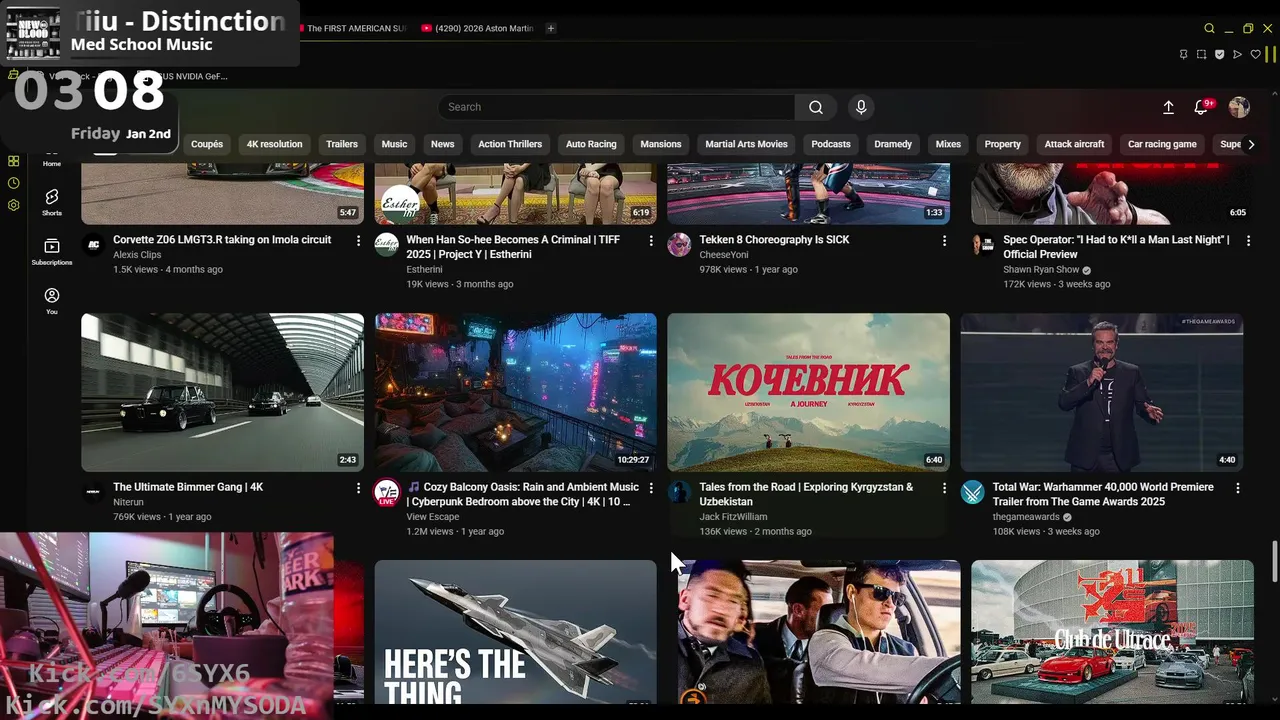This screenshot has width=1280, height=720.
Task: Filter by Car racing game chip
Action: click(x=1162, y=144)
